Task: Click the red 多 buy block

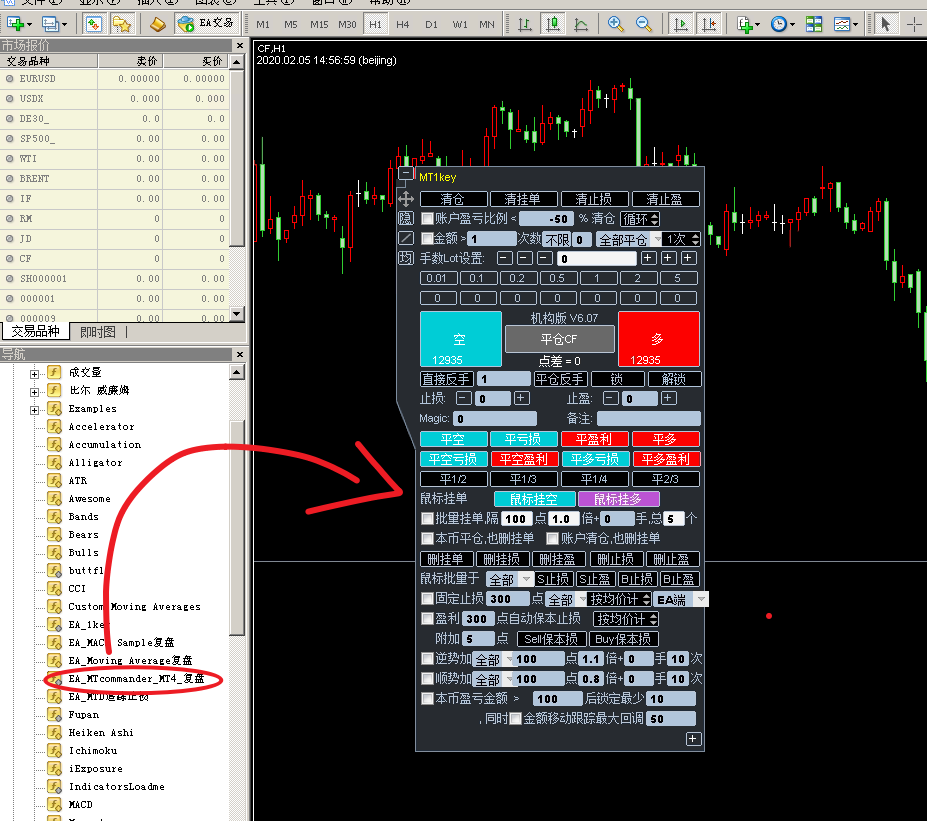Action: click(x=658, y=339)
